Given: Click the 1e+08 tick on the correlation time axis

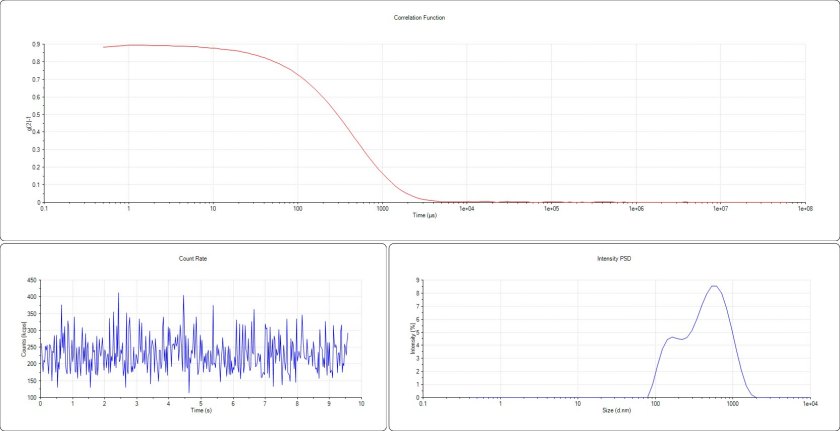Looking at the screenshot, I should (805, 209).
